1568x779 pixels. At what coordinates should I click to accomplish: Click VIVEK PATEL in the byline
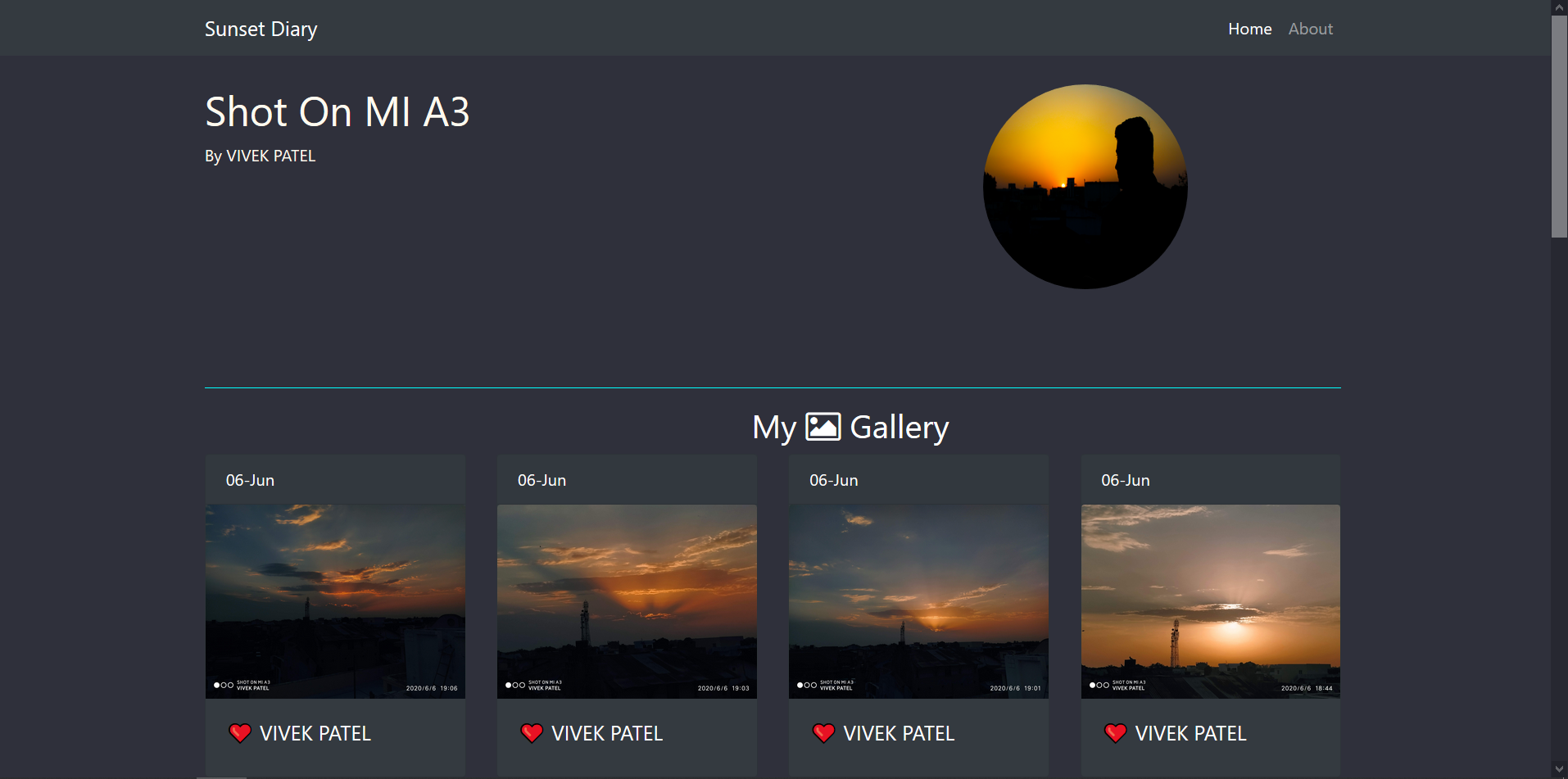[270, 156]
